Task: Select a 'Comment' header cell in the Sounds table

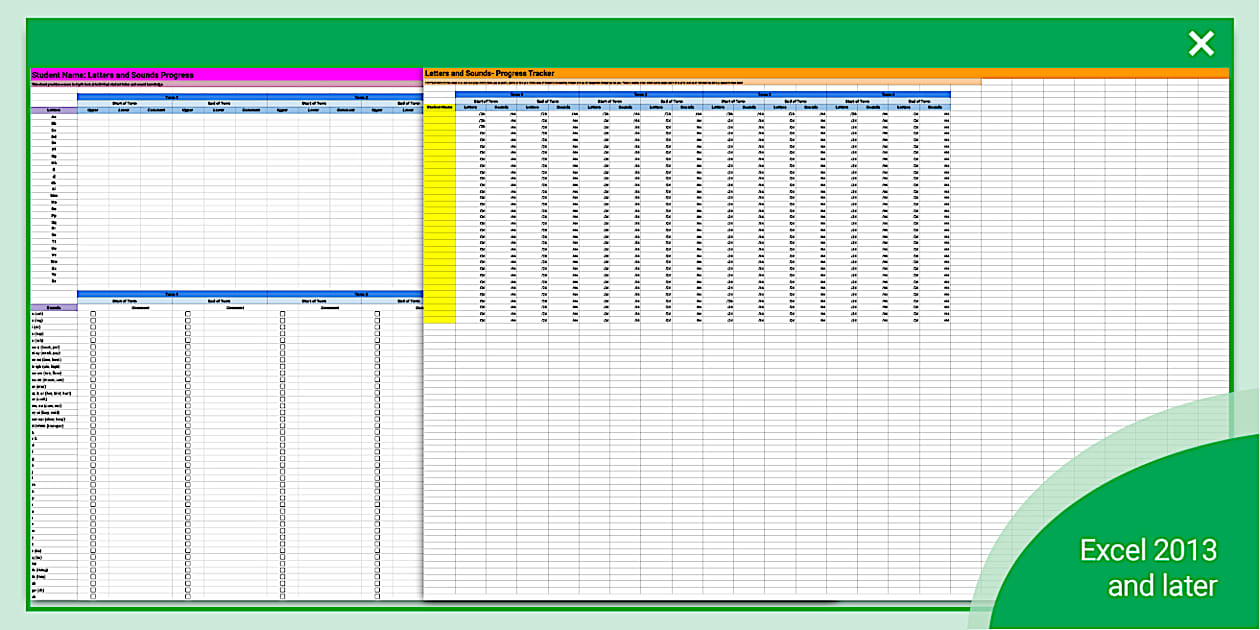Action: [x=141, y=307]
